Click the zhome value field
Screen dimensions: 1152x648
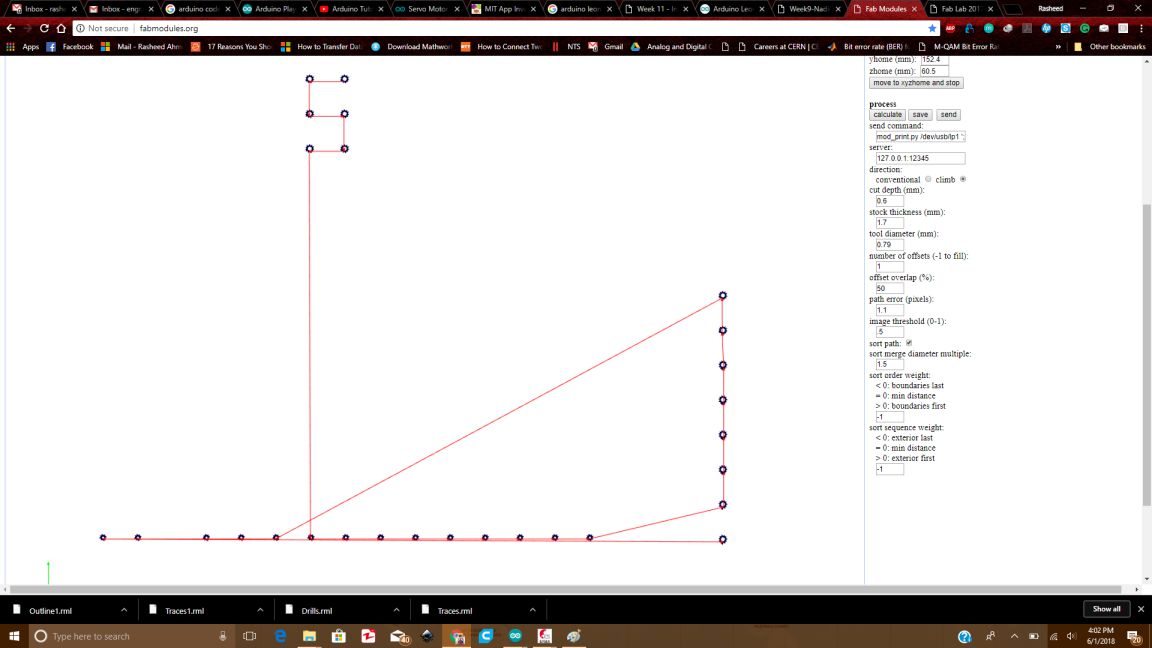(934, 71)
